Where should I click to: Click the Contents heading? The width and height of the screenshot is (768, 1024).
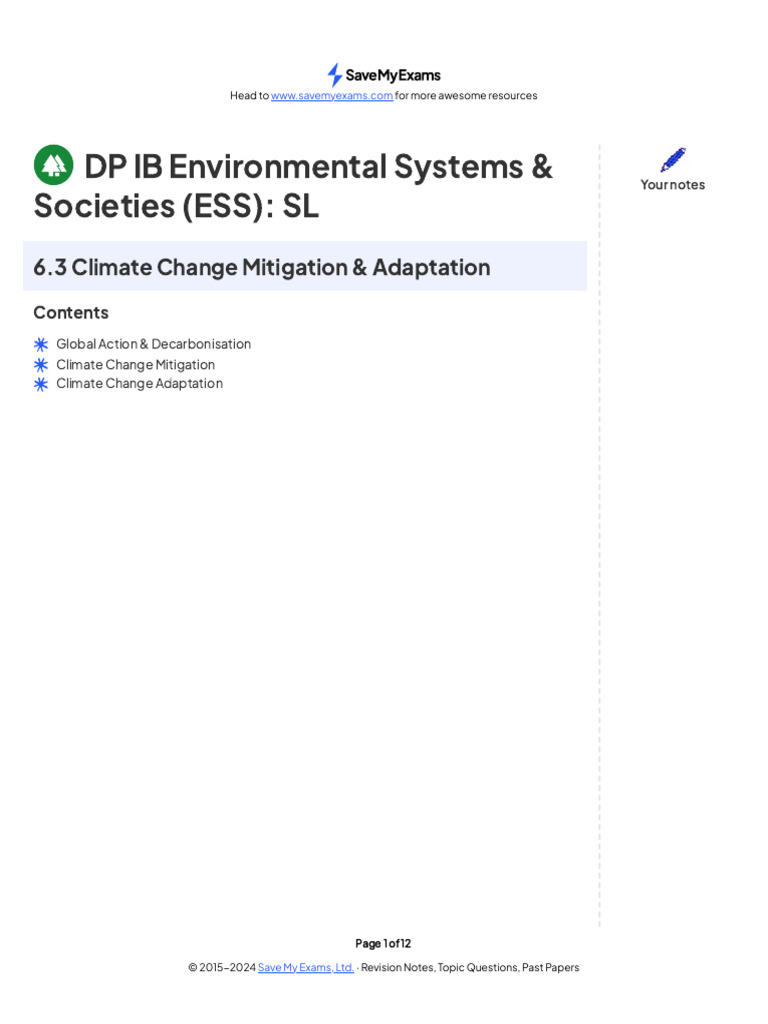pos(71,313)
